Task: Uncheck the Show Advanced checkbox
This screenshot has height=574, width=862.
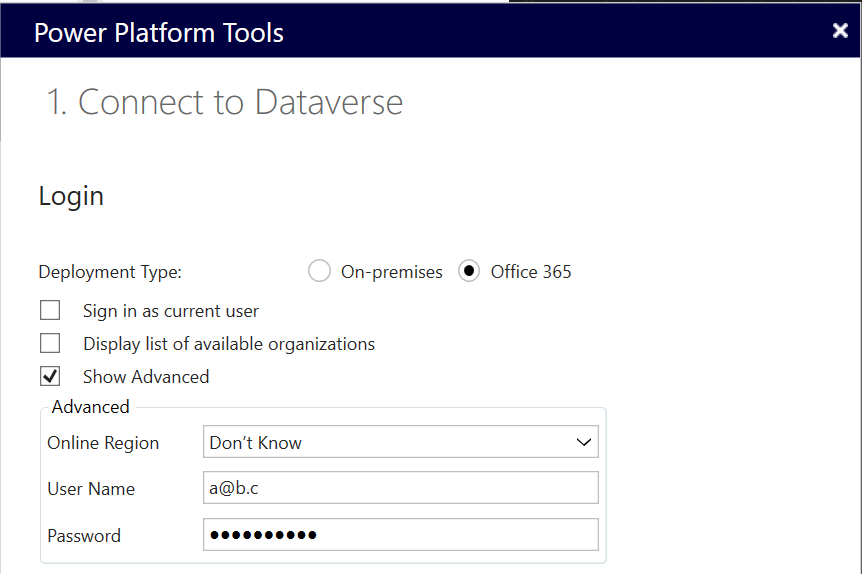Action: click(50, 376)
